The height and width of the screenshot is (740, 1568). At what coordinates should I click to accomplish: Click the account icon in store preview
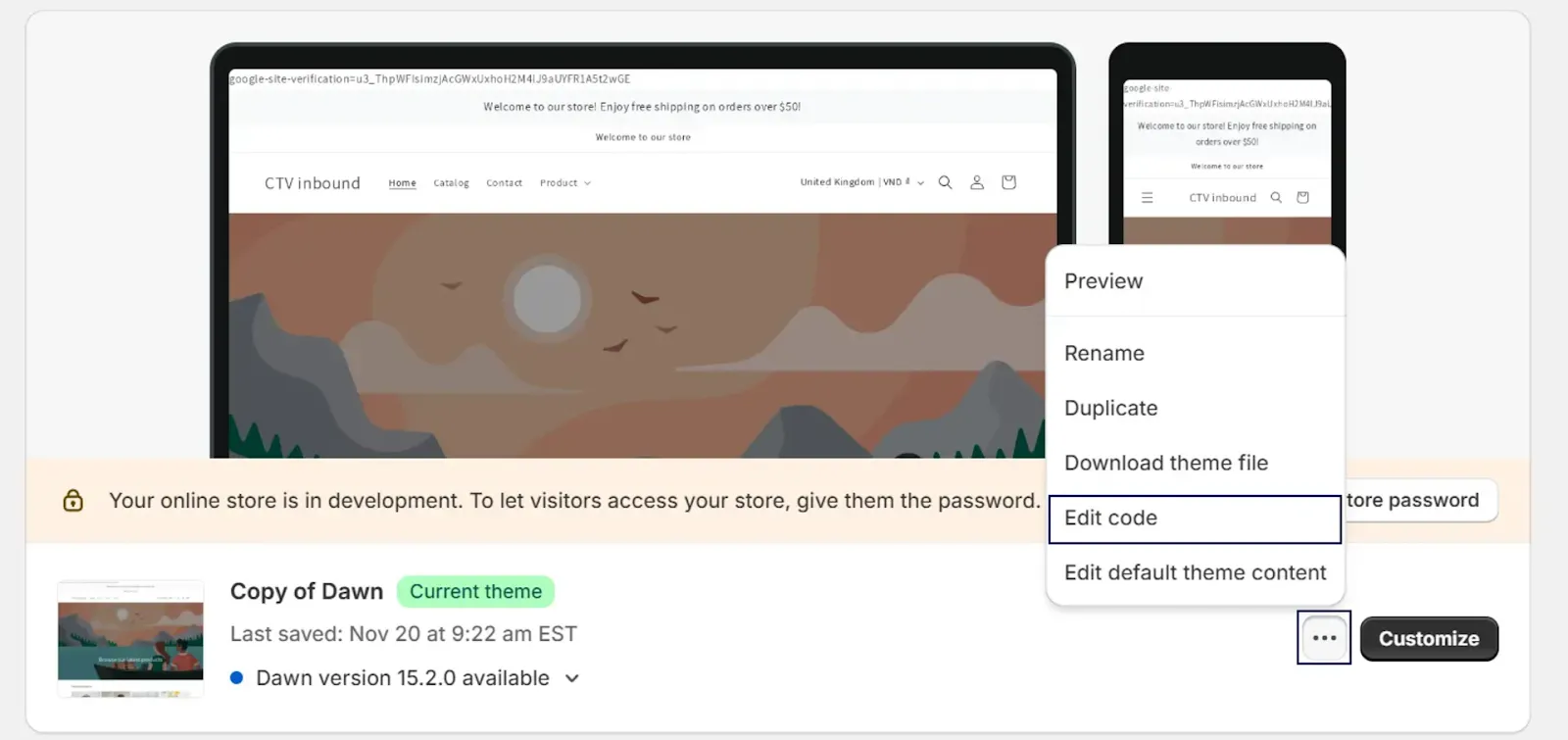point(977,182)
